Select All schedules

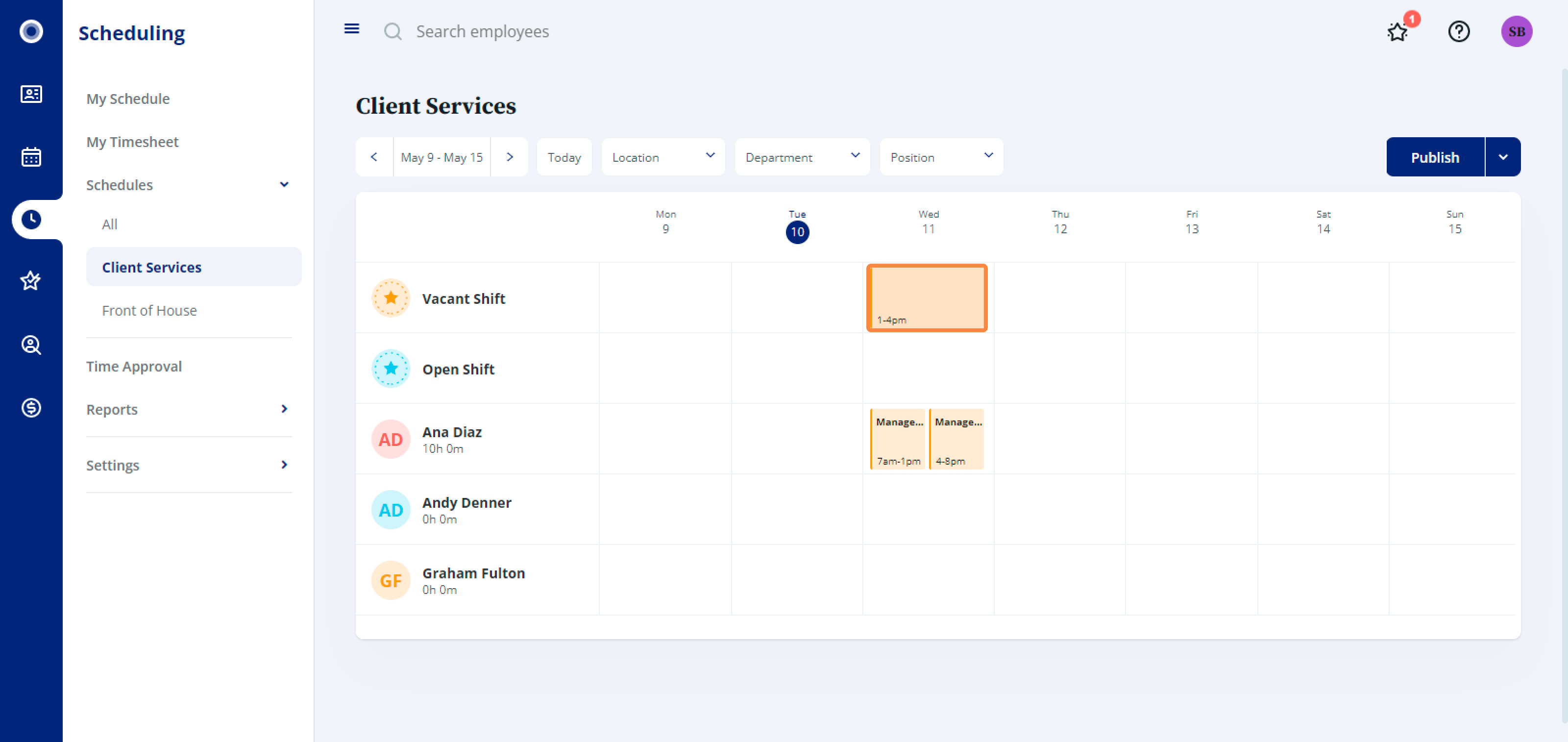tap(110, 224)
